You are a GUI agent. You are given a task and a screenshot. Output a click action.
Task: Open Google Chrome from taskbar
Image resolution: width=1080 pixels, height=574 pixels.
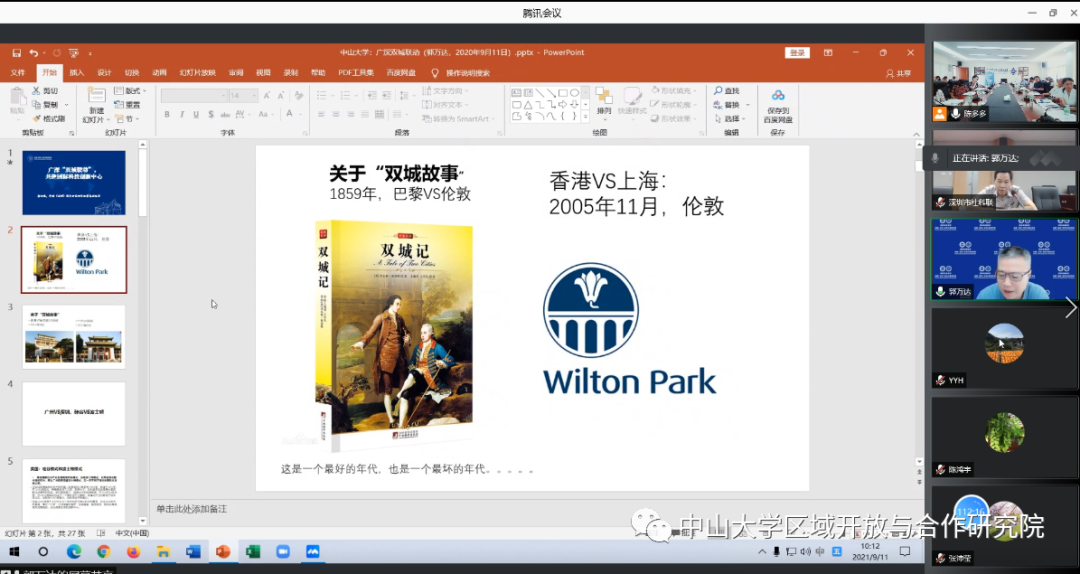click(x=103, y=552)
